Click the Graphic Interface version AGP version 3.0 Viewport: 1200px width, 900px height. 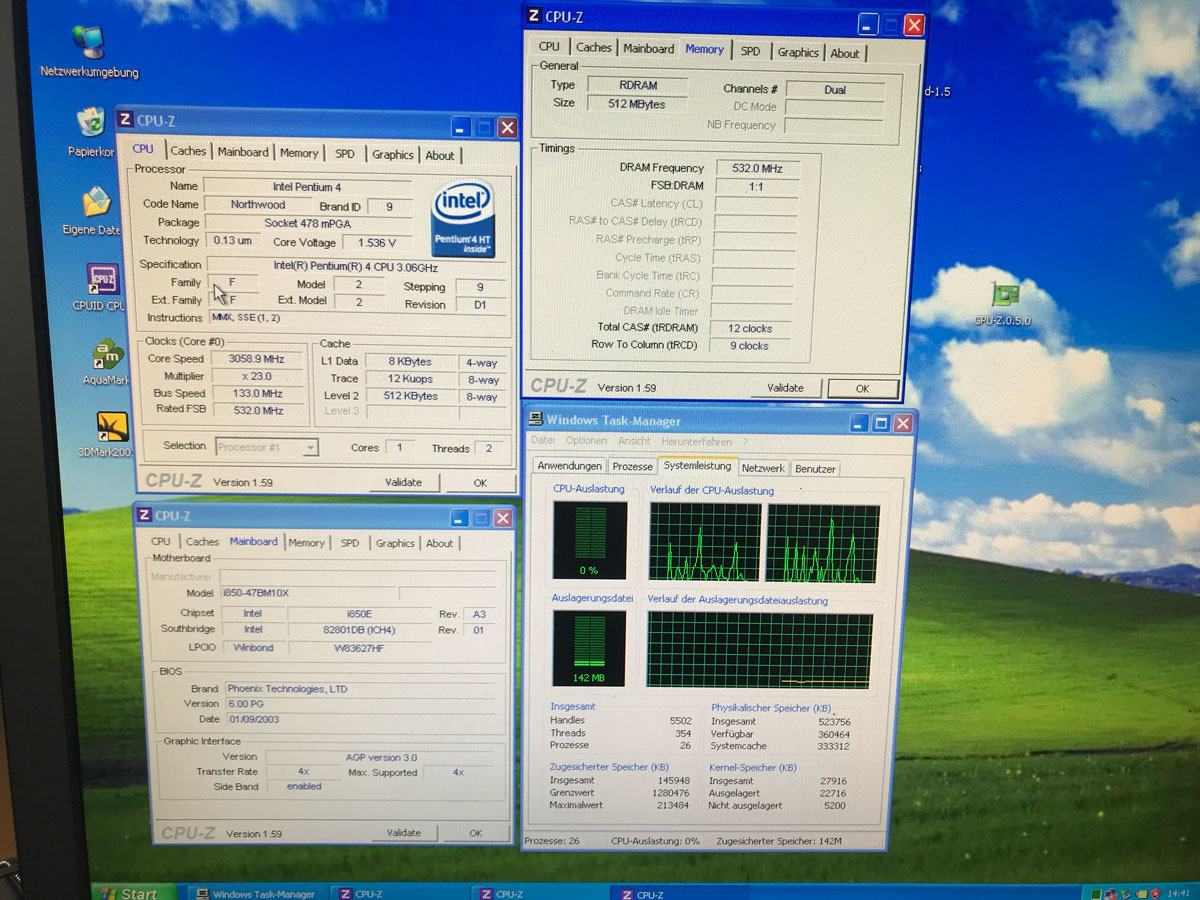380,757
